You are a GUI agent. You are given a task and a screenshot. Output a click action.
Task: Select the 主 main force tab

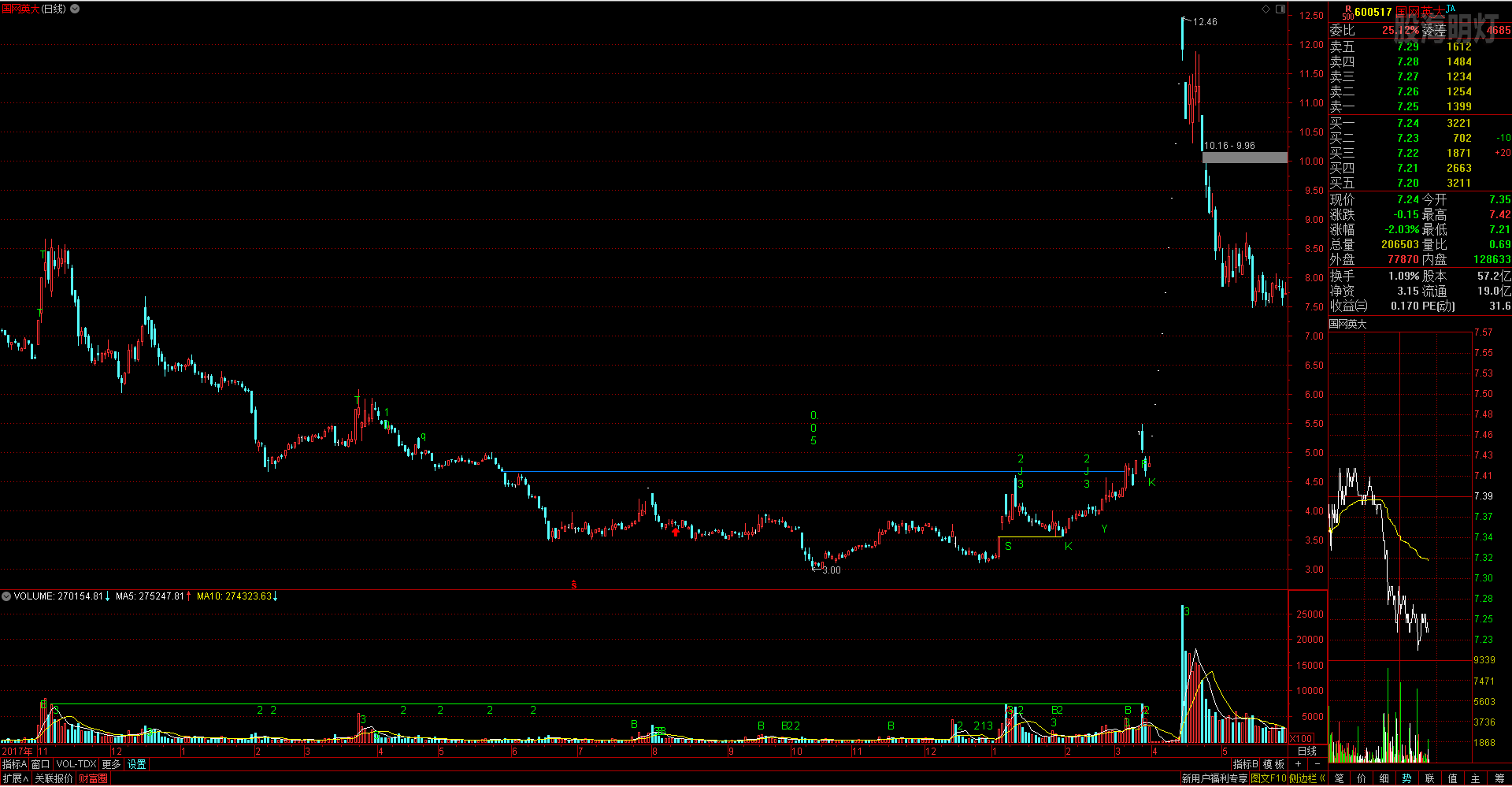coord(1476,778)
